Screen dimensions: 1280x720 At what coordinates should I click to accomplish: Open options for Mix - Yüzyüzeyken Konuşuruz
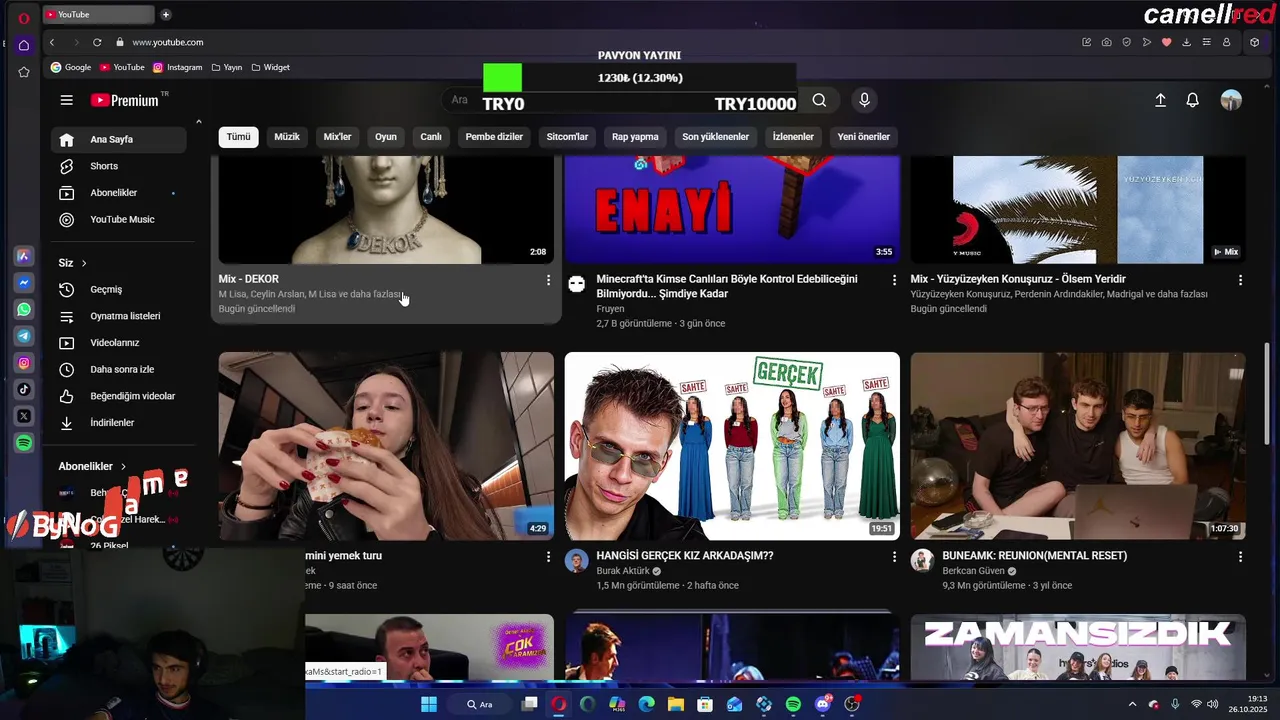pyautogui.click(x=1240, y=280)
